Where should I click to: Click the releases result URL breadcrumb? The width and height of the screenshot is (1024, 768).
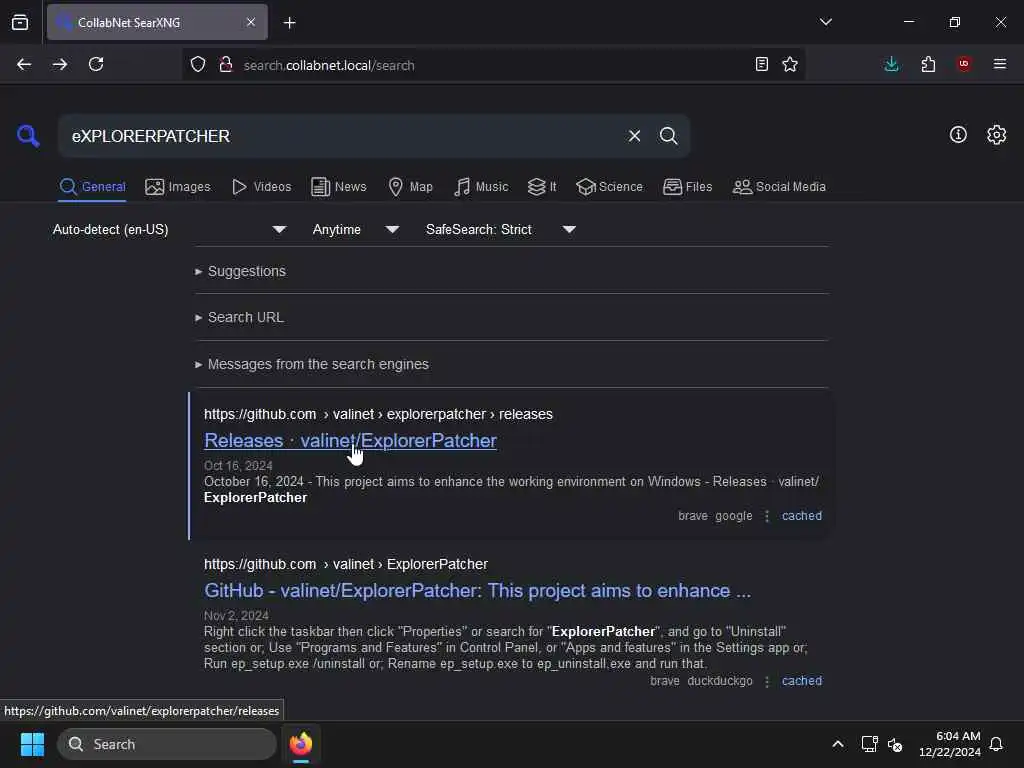(378, 415)
